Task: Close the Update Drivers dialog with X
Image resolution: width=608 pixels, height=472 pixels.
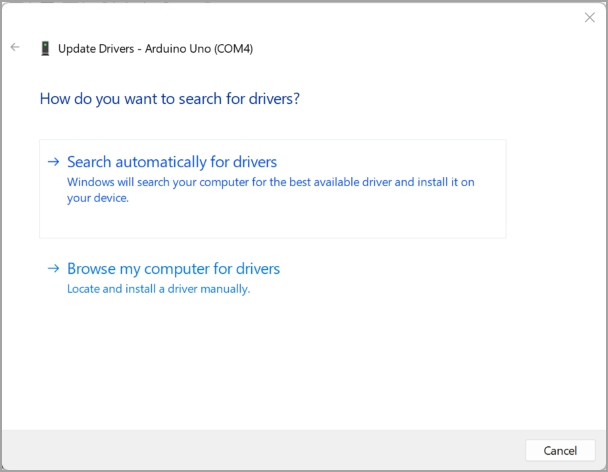Action: pyautogui.click(x=589, y=17)
